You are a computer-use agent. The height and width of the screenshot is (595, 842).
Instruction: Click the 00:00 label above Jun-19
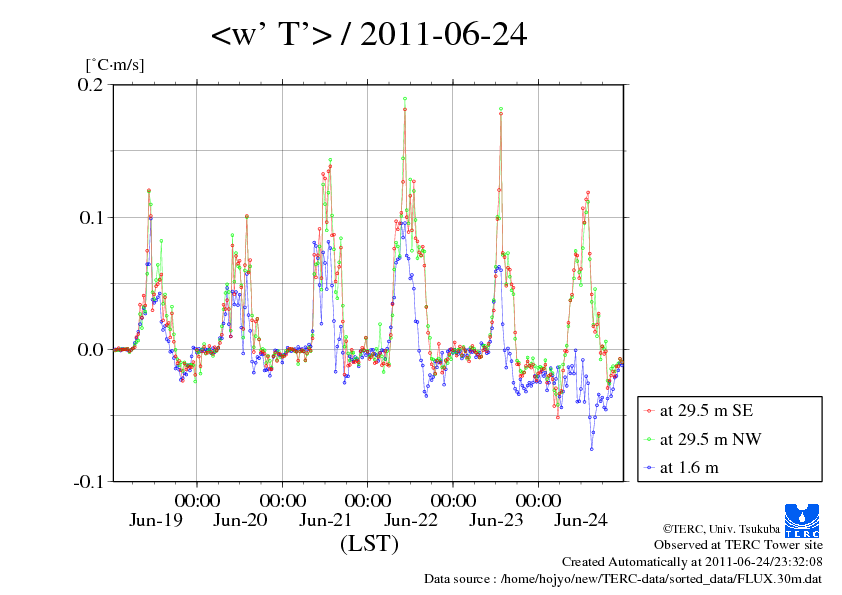(x=197, y=500)
